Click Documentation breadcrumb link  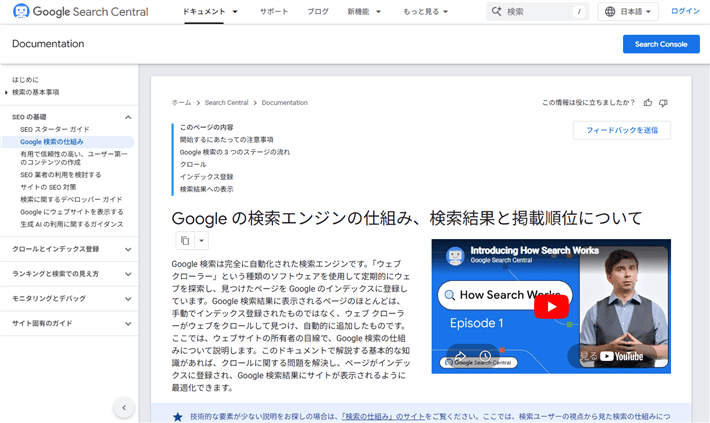click(284, 103)
